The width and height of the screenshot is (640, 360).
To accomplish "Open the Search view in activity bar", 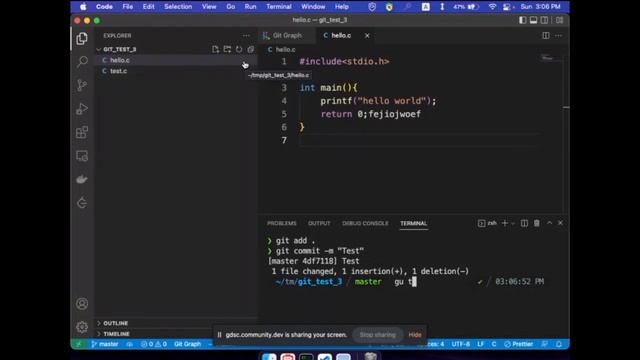I will (x=82, y=62).
